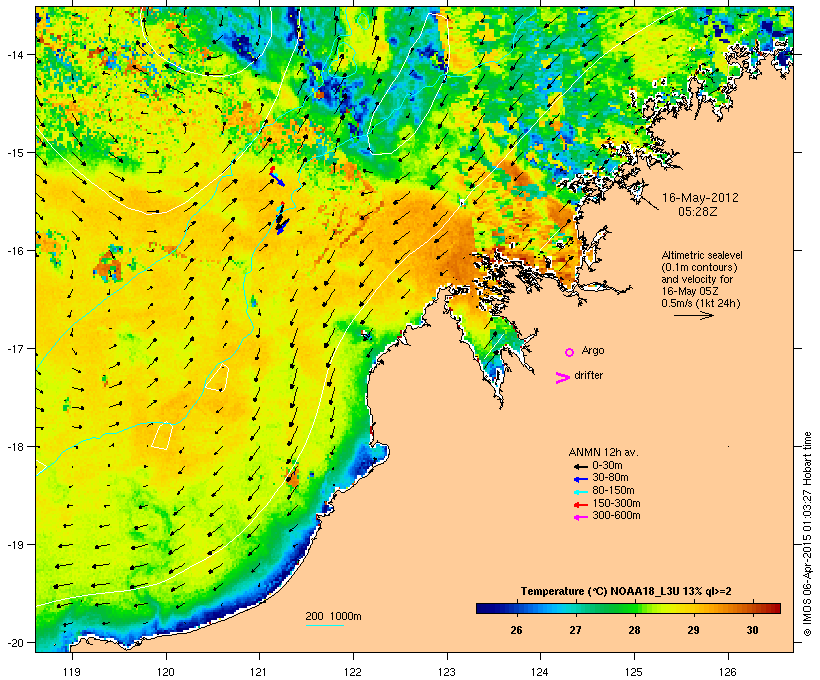
Task: Click the 150-300m depth label
Action: point(617,503)
